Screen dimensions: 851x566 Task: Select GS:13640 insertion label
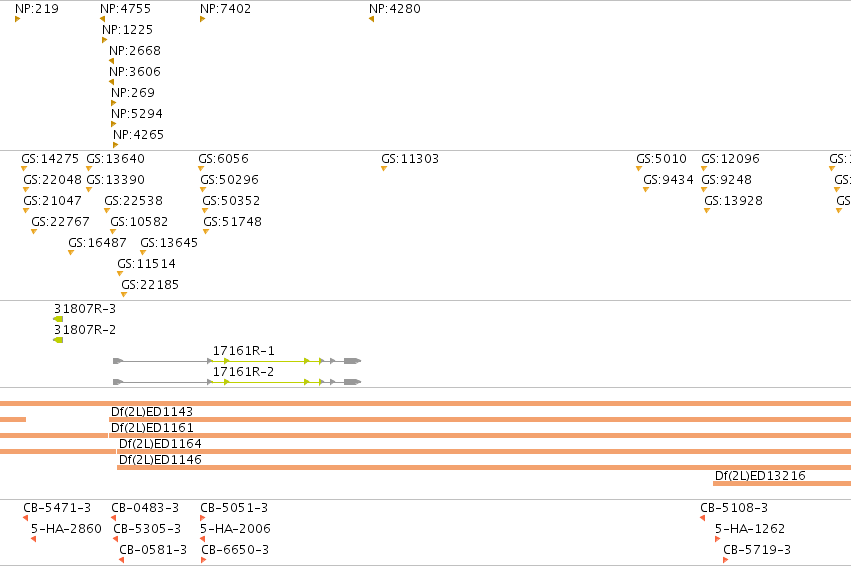point(116,159)
